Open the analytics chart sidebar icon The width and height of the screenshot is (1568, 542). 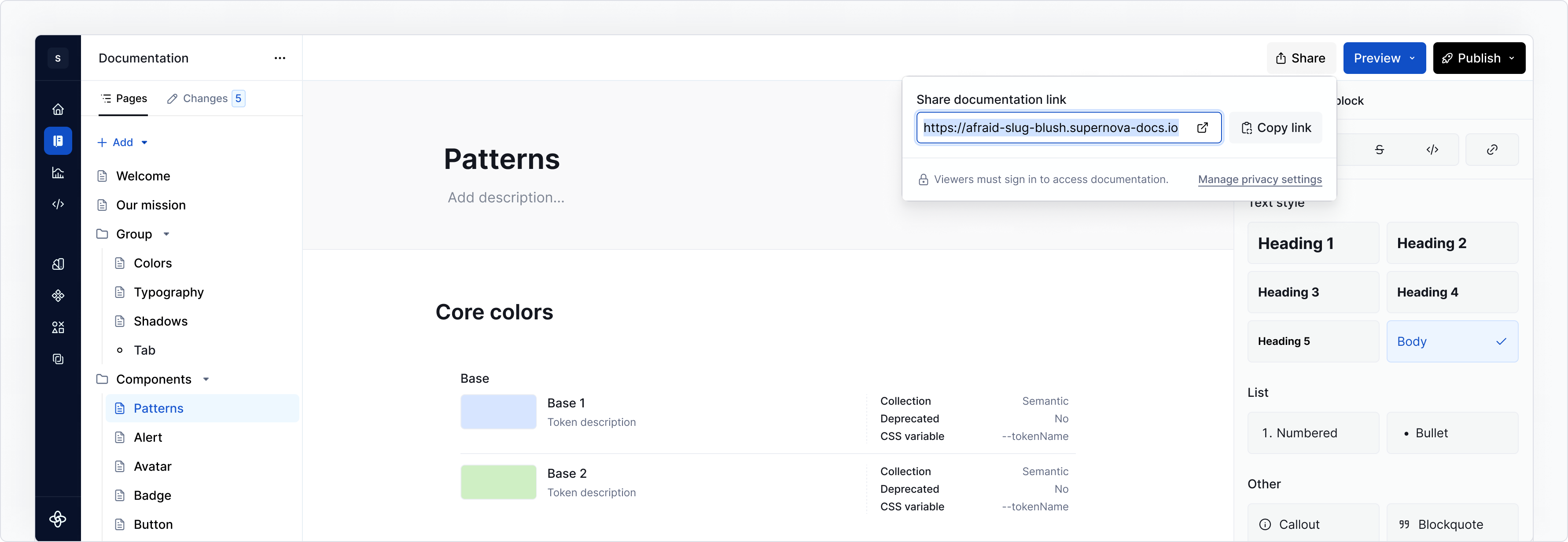58,173
